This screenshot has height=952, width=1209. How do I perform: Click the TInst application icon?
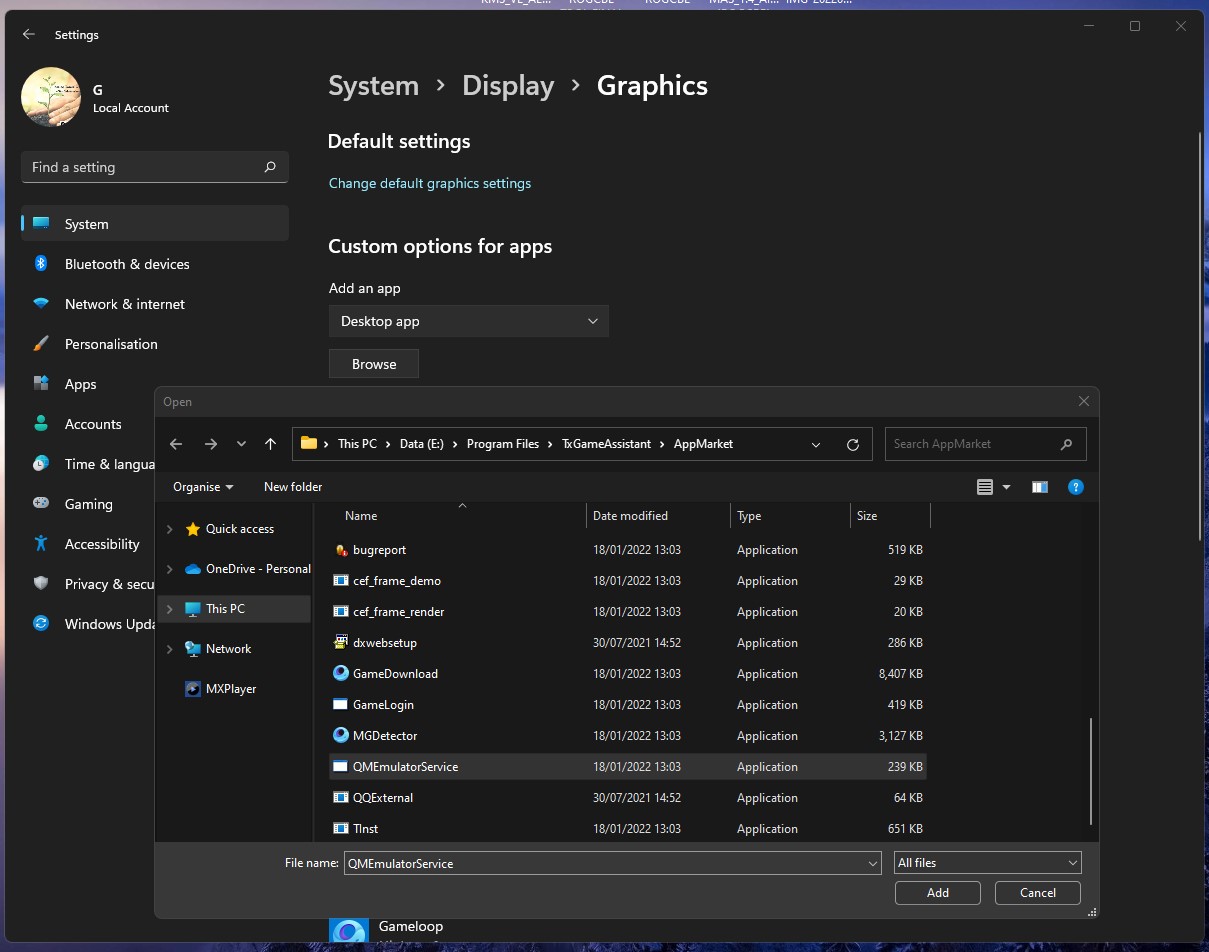[340, 829]
